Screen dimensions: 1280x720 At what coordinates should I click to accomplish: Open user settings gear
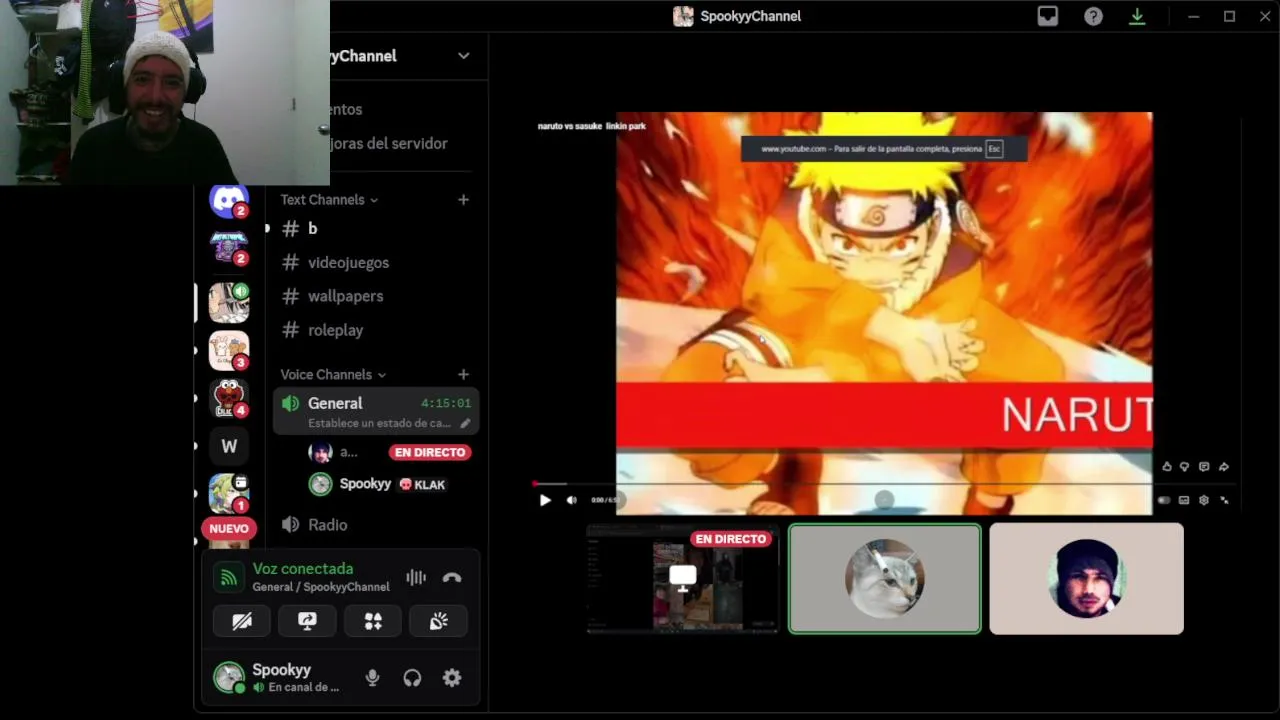[x=452, y=678]
